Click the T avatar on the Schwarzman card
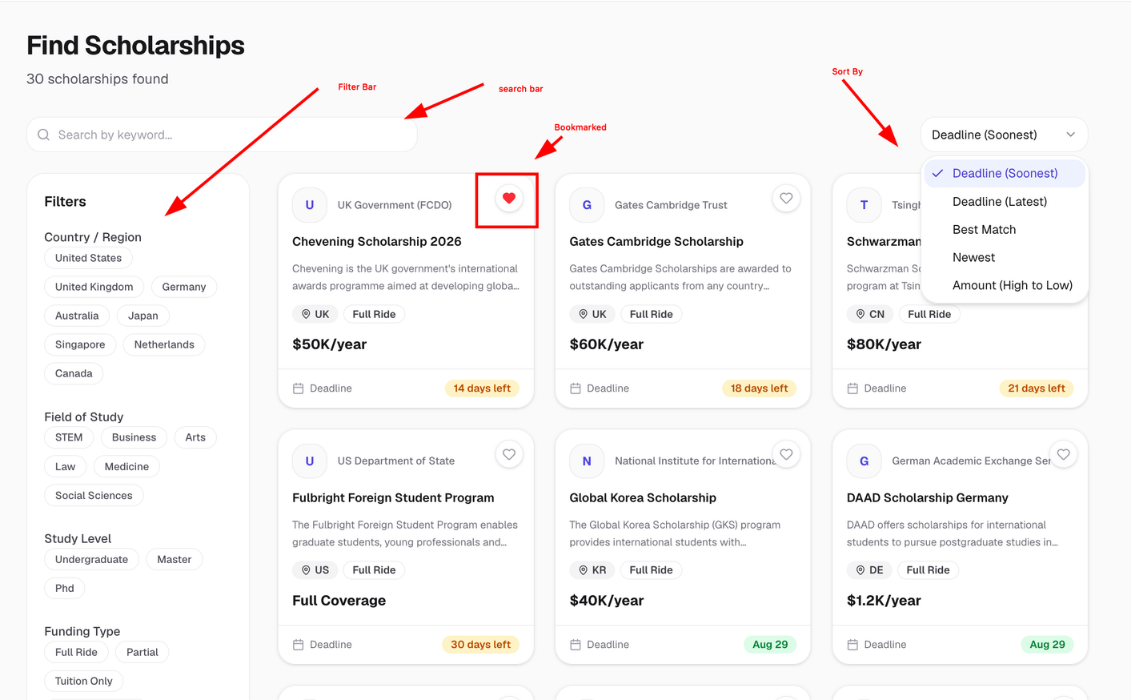 click(x=864, y=205)
